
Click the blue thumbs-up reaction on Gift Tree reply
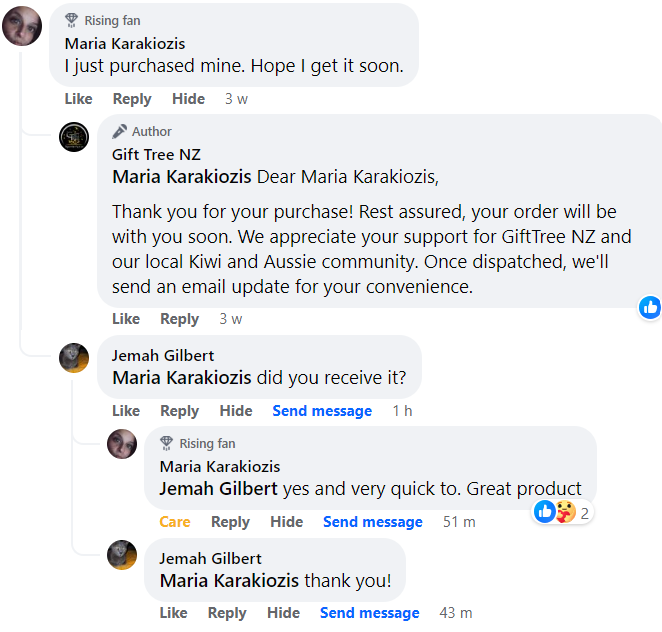tap(650, 307)
